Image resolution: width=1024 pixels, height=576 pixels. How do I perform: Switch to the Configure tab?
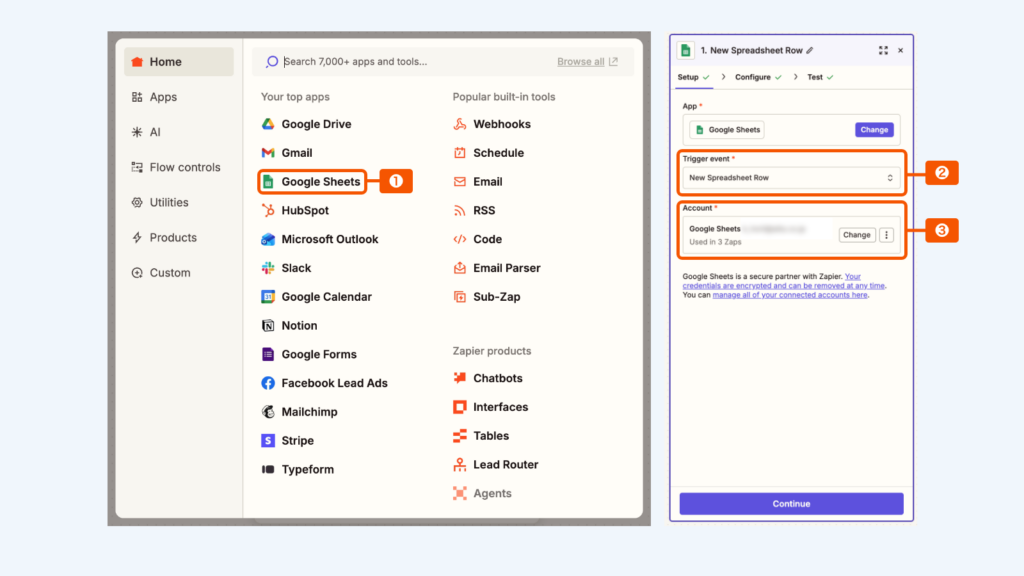tap(753, 77)
